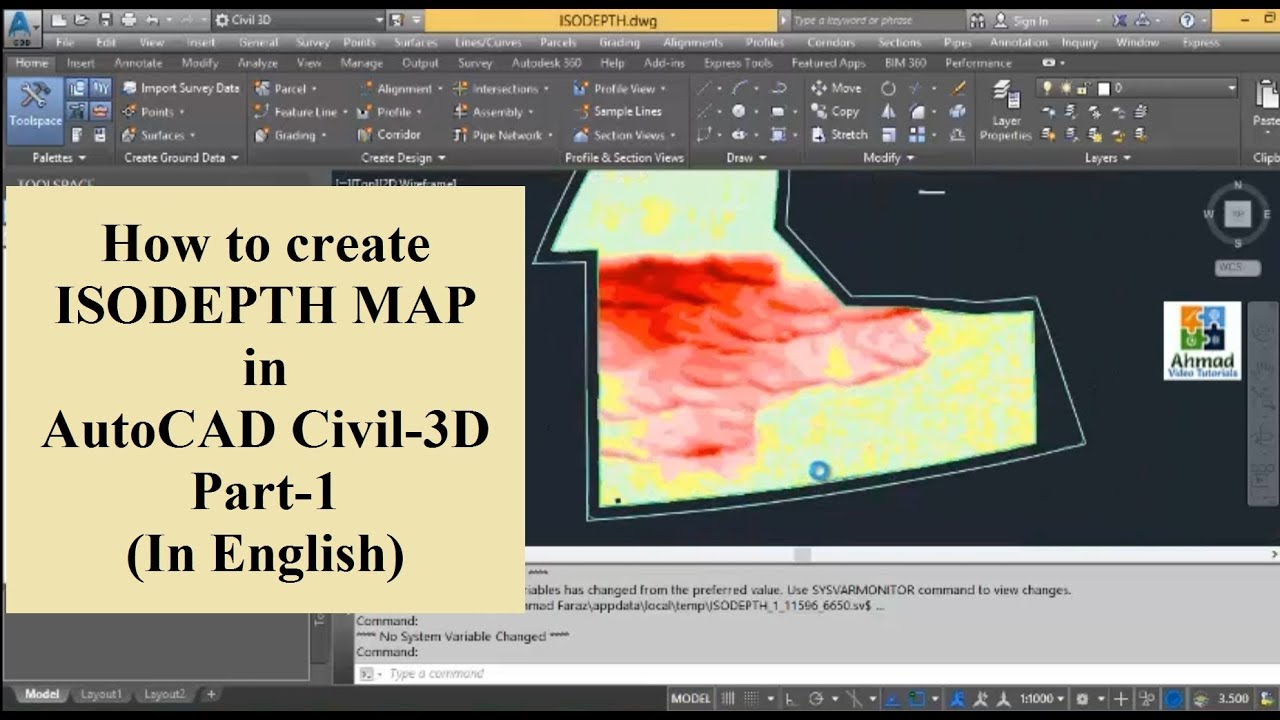Click the Open file icon in quick access toolbar
Image resolution: width=1280 pixels, height=720 pixels.
click(x=81, y=20)
